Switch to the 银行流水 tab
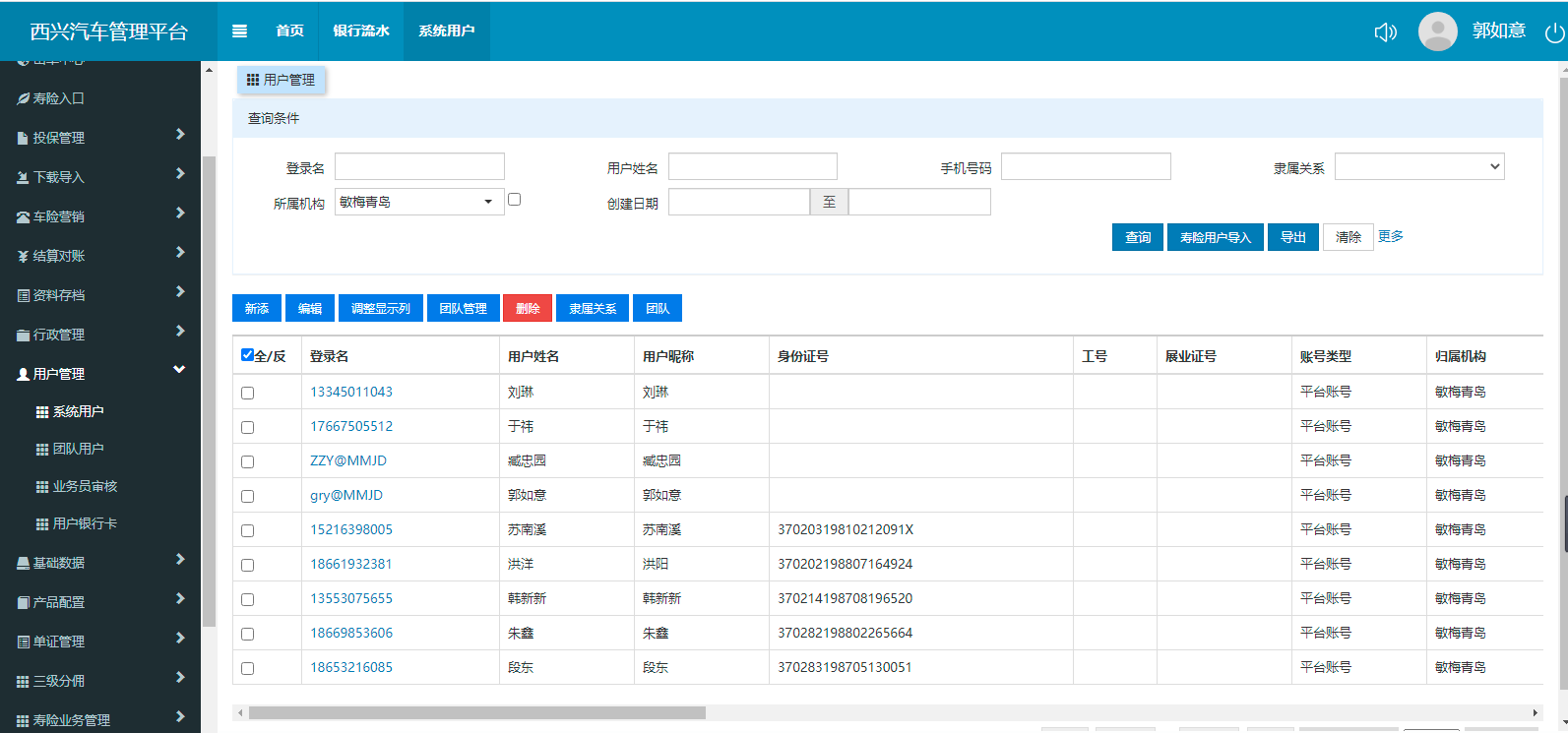 360,31
